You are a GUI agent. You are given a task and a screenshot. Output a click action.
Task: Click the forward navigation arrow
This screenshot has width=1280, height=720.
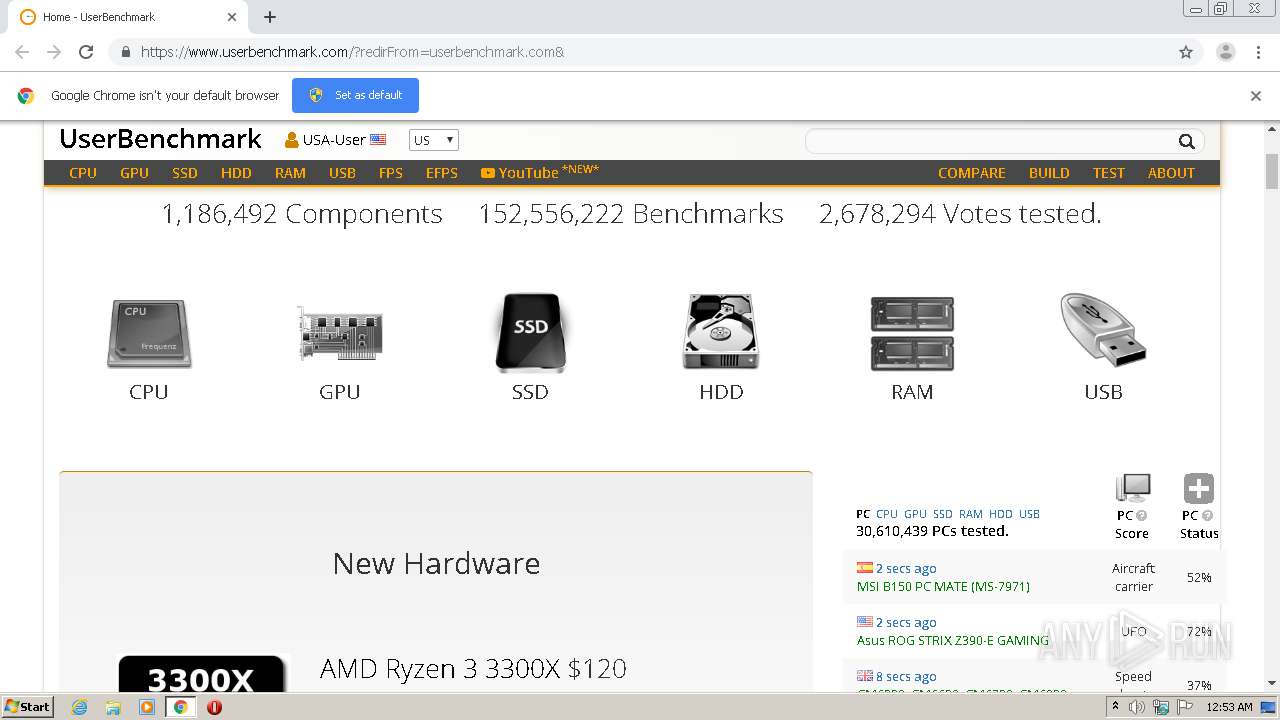(x=54, y=52)
